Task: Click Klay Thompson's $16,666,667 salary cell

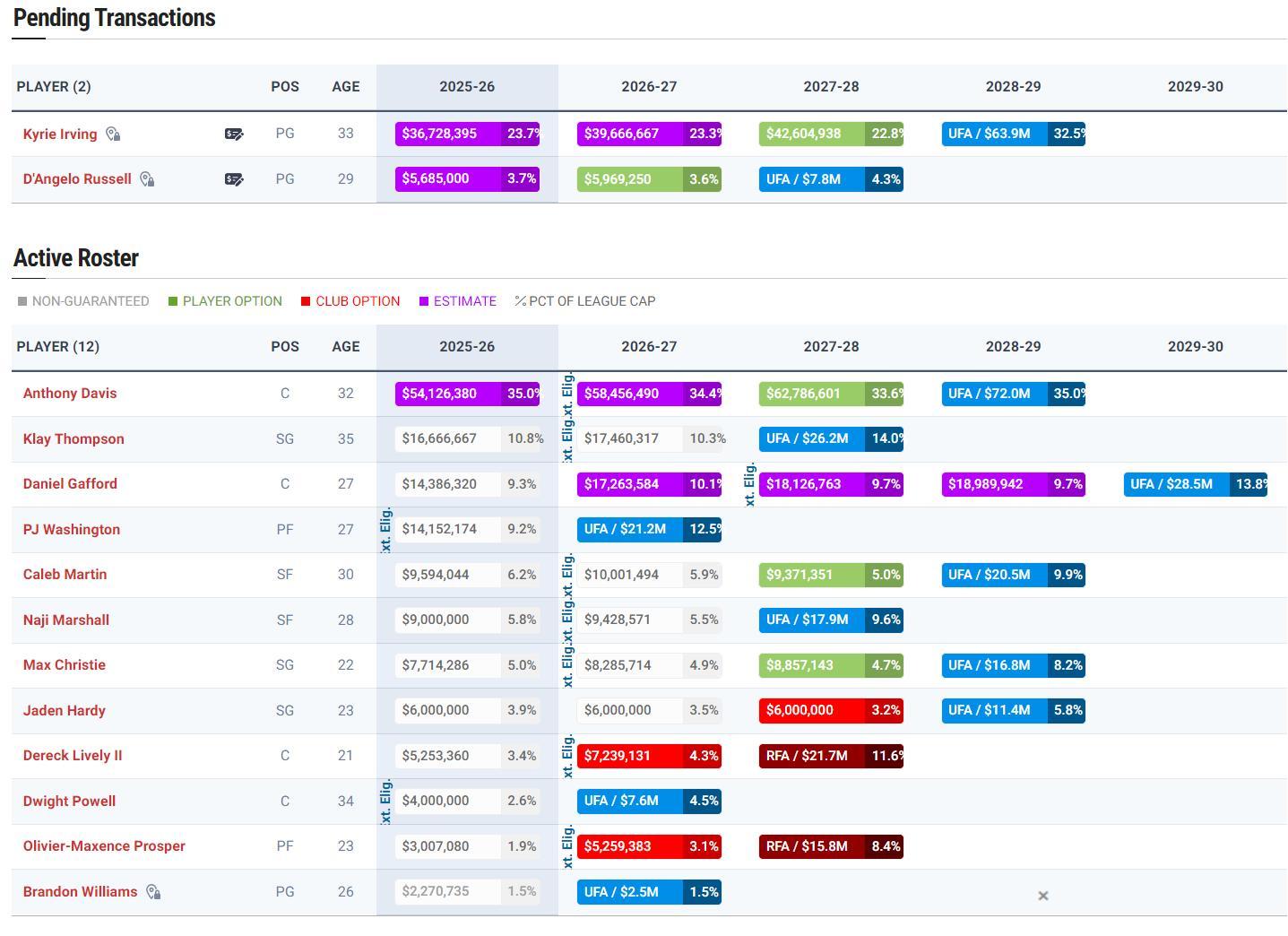Action: pyautogui.click(x=448, y=439)
